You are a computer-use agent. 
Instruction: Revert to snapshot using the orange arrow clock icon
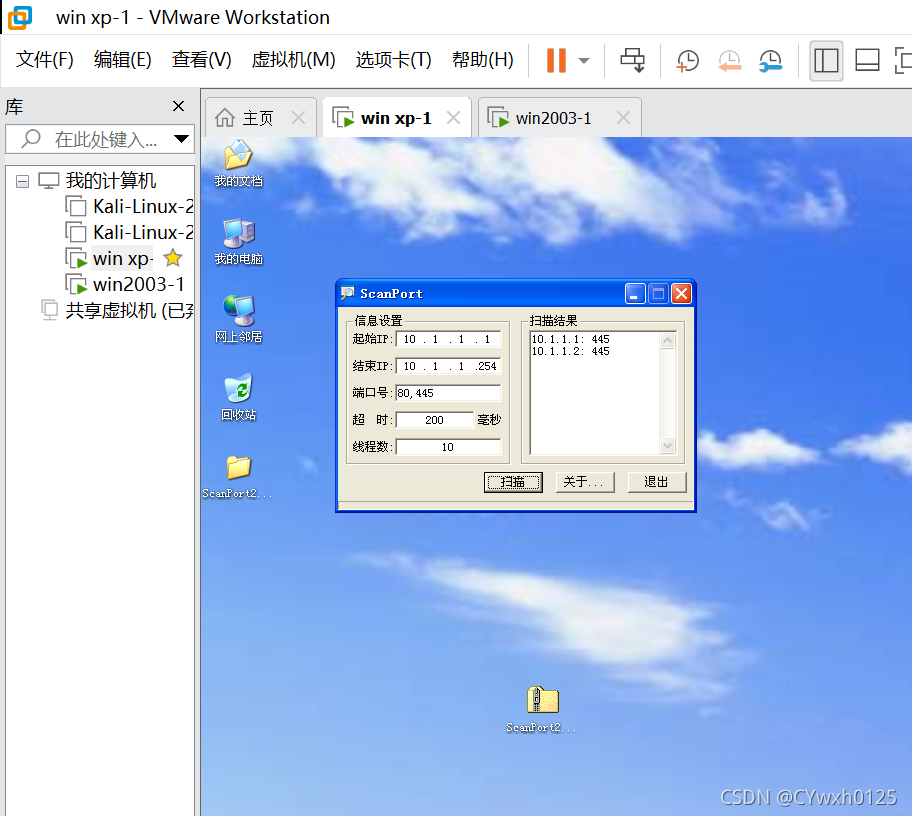[729, 60]
